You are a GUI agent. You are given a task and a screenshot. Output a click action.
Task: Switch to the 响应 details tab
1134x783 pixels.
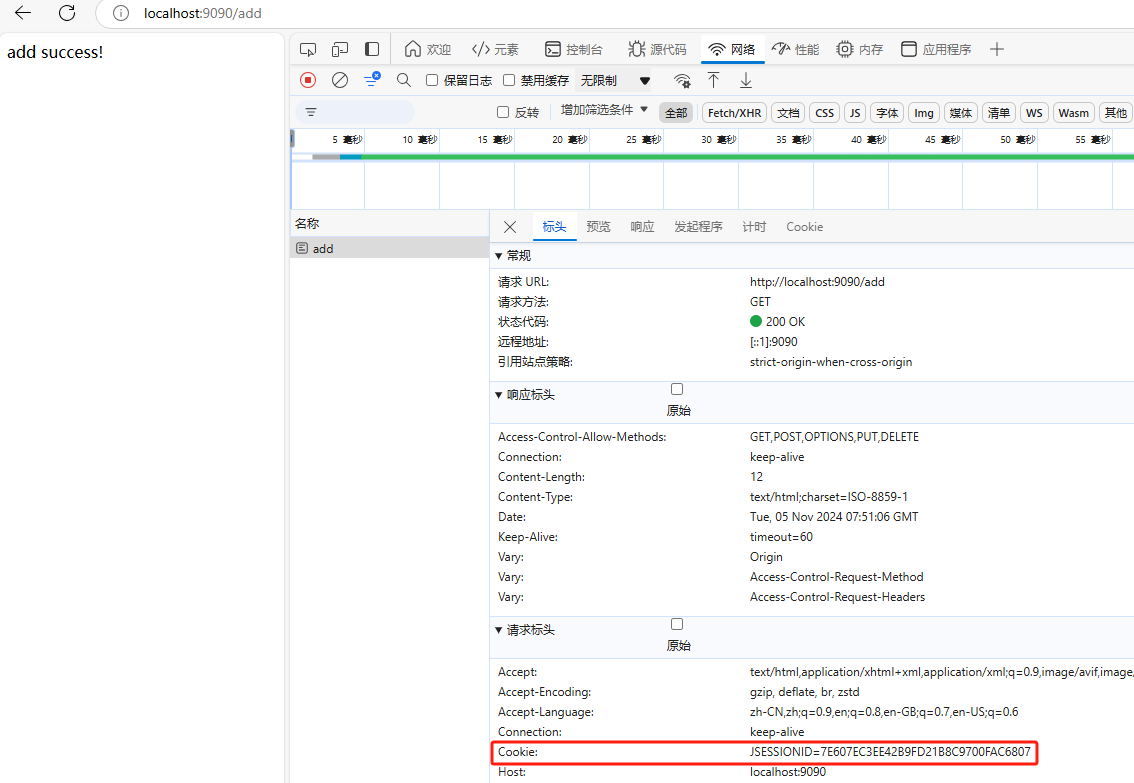pos(642,227)
